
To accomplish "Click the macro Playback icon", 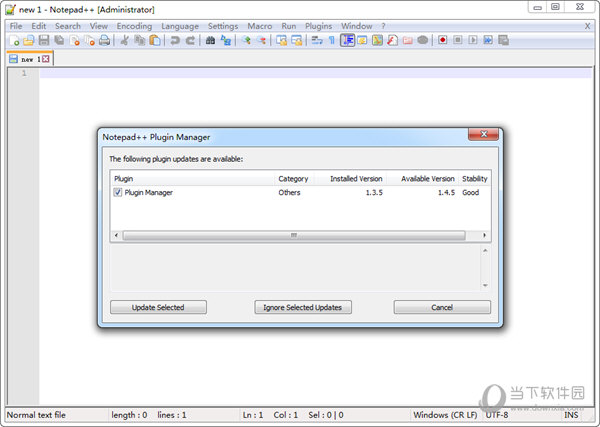I will coord(473,40).
